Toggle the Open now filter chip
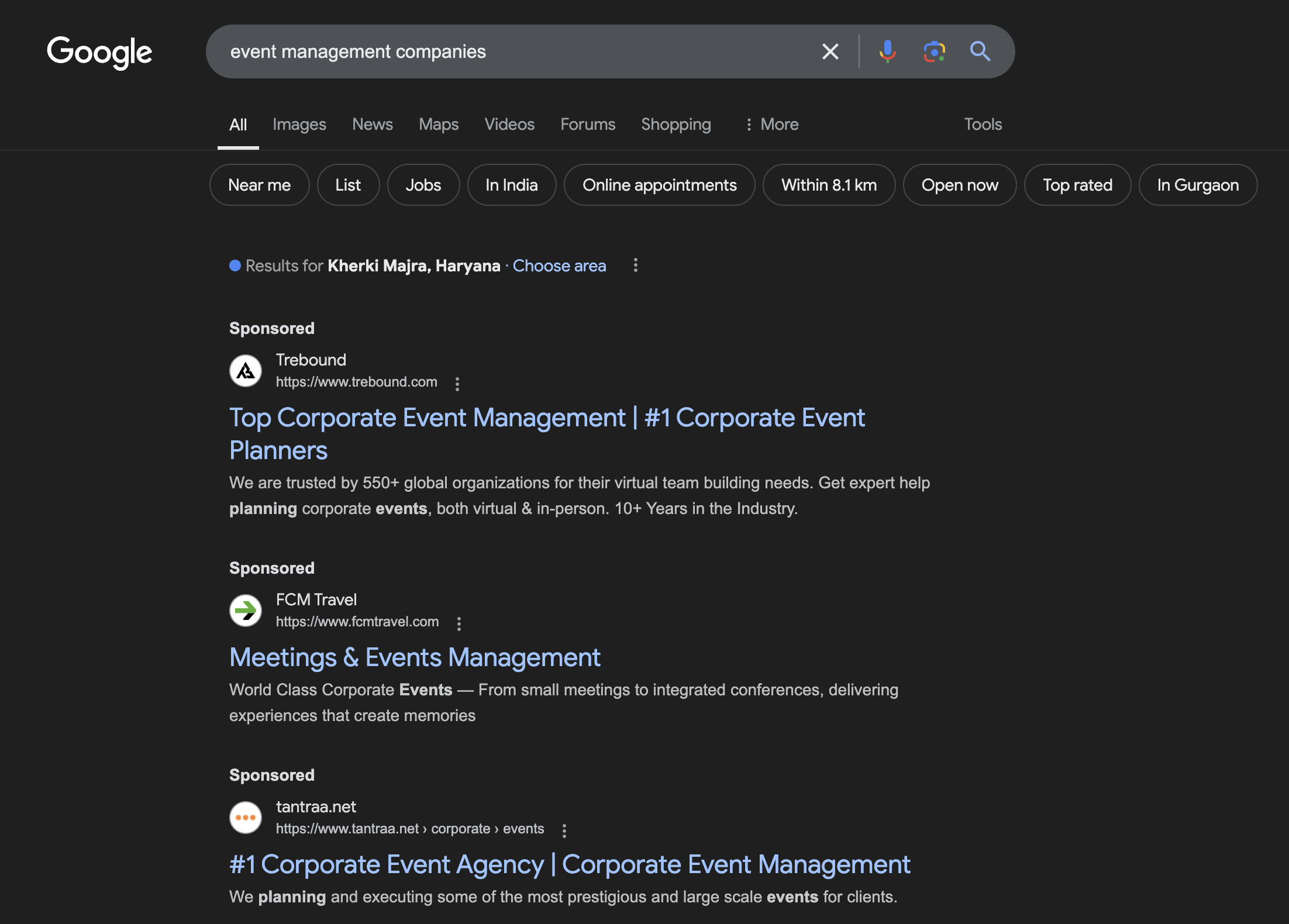This screenshot has height=924, width=1289. click(959, 185)
